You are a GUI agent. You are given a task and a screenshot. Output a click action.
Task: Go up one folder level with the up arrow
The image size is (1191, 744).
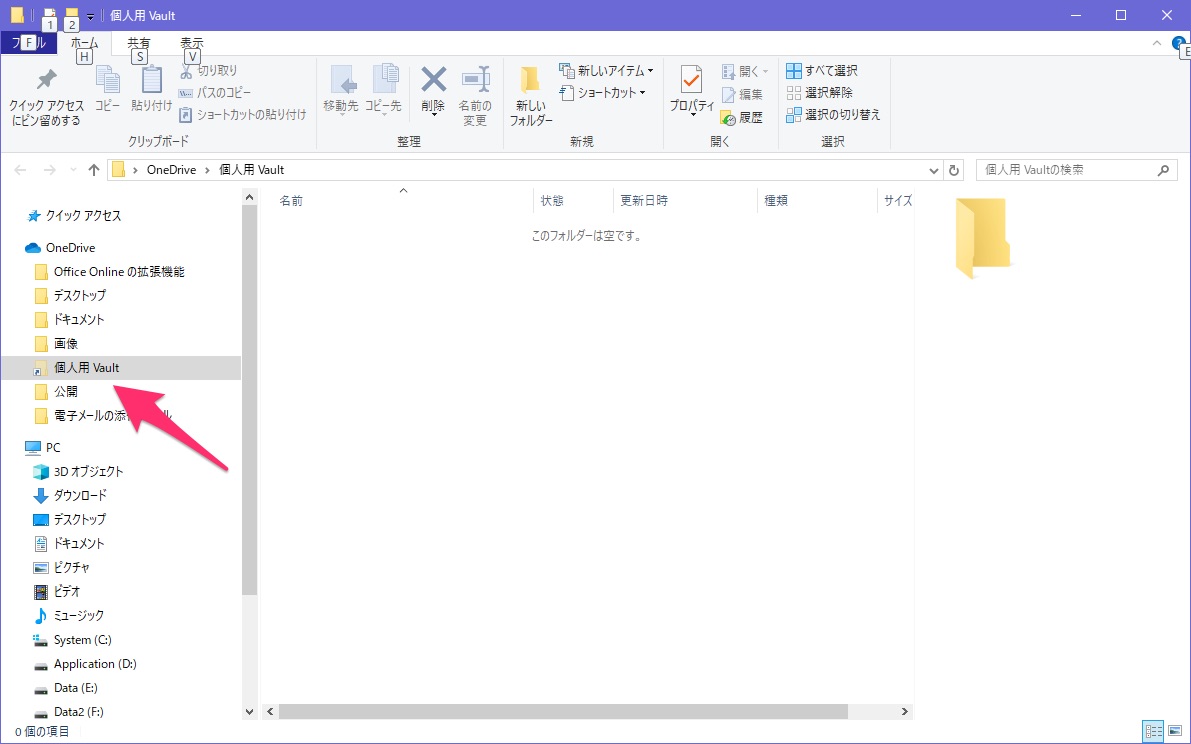pyautogui.click(x=94, y=170)
